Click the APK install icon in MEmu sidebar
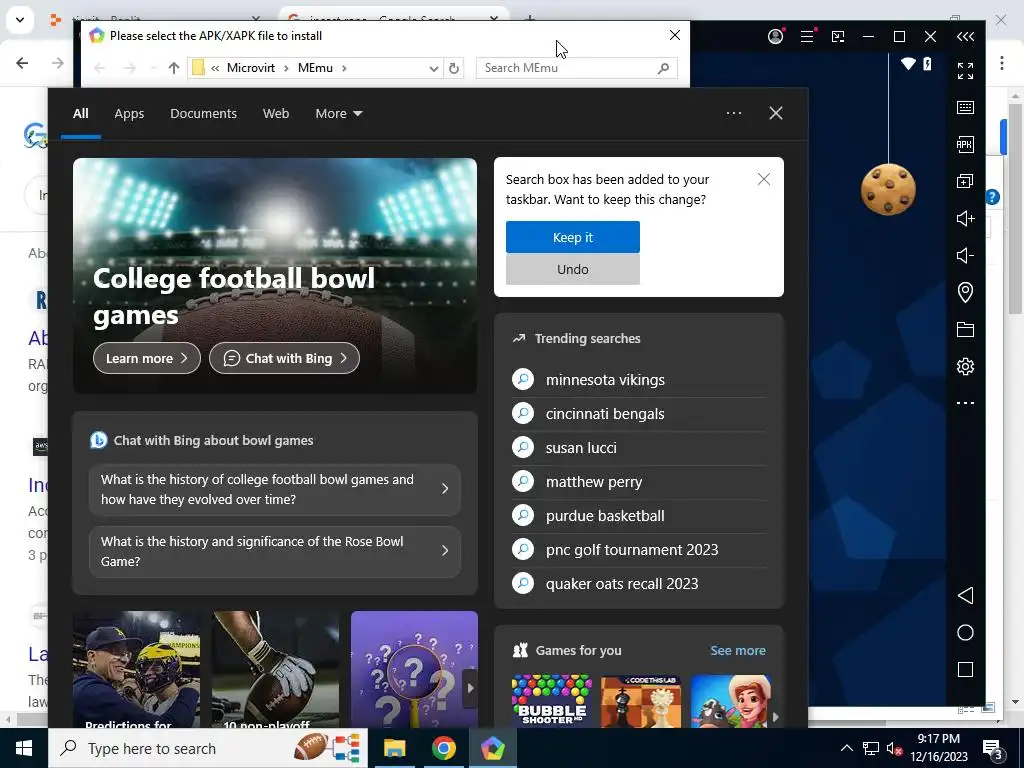Screen dimensions: 1024x768 coord(965,144)
